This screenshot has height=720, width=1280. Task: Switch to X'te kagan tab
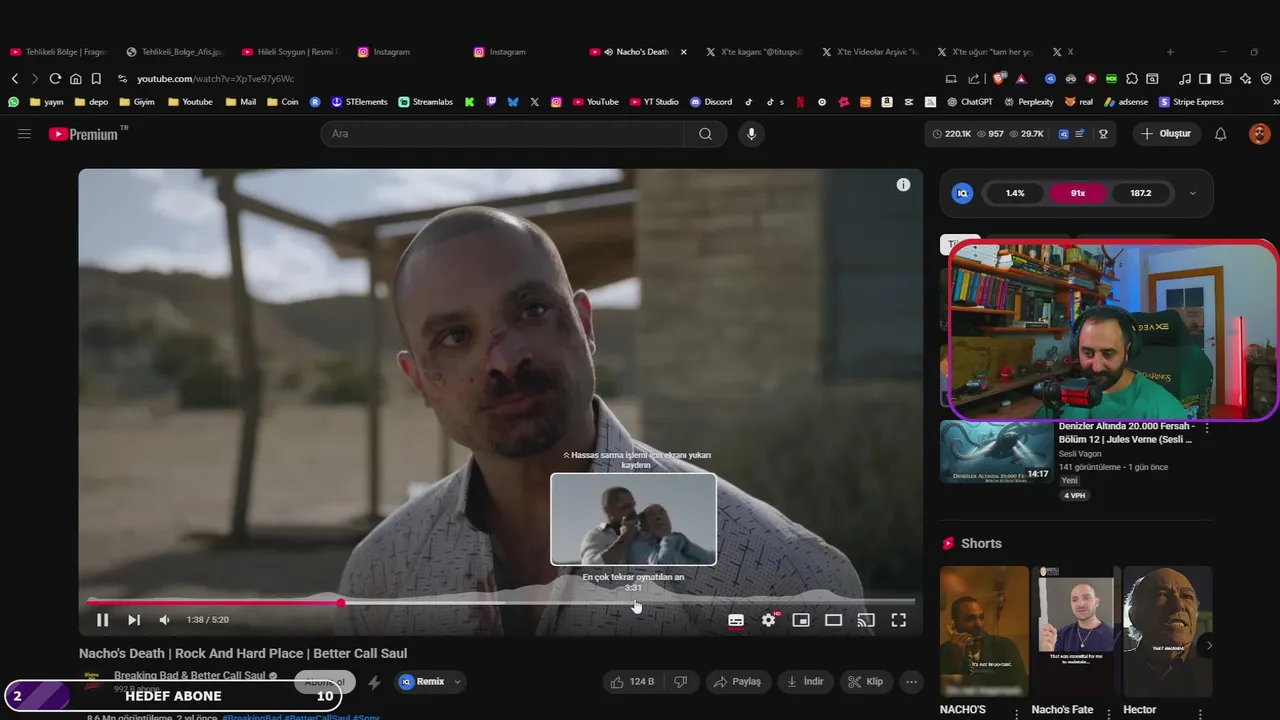point(754,52)
